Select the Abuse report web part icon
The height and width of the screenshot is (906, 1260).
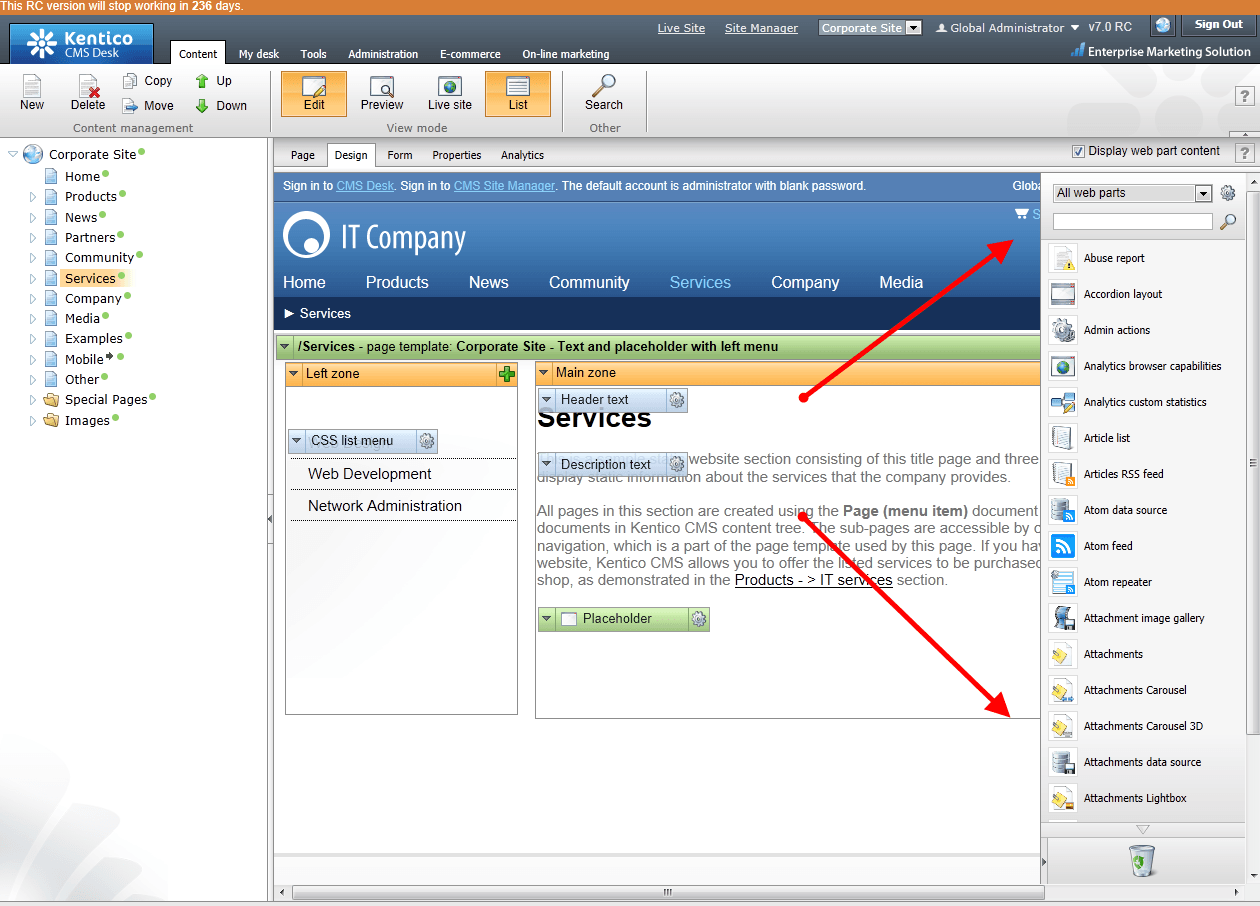pos(1062,258)
